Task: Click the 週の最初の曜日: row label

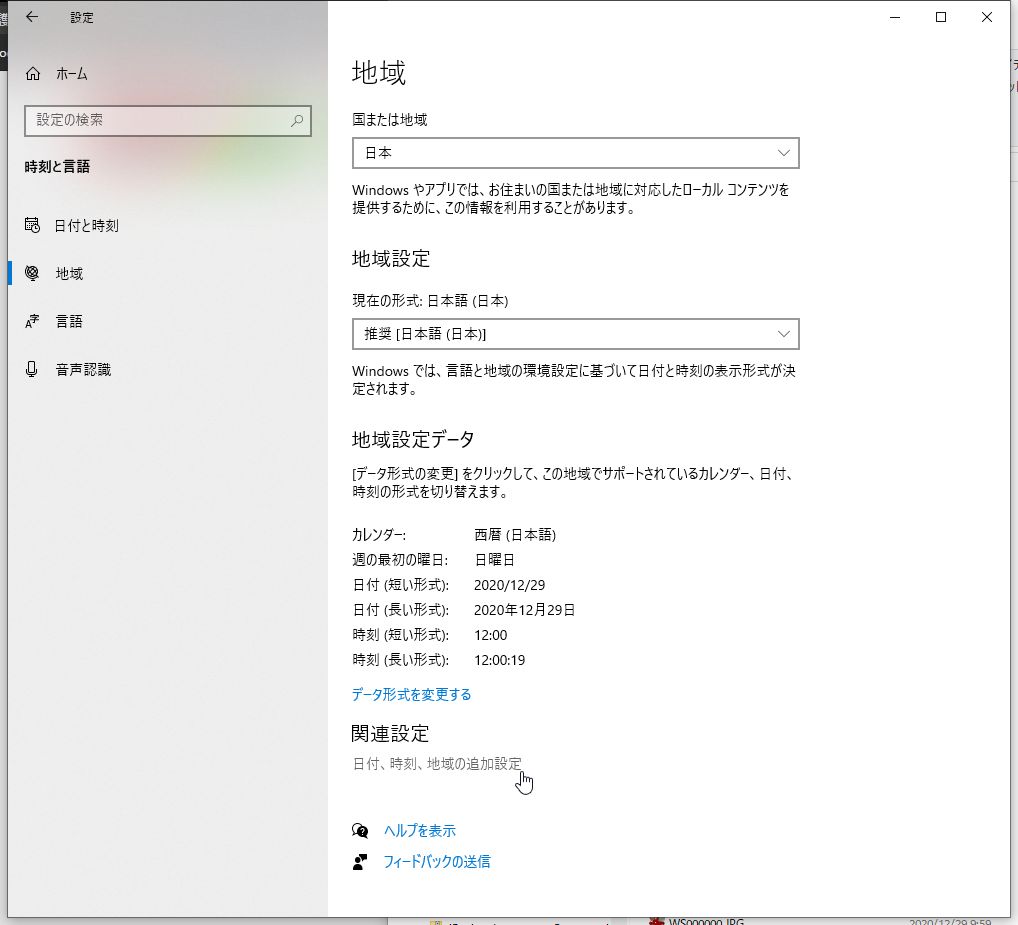Action: pyautogui.click(x=400, y=560)
